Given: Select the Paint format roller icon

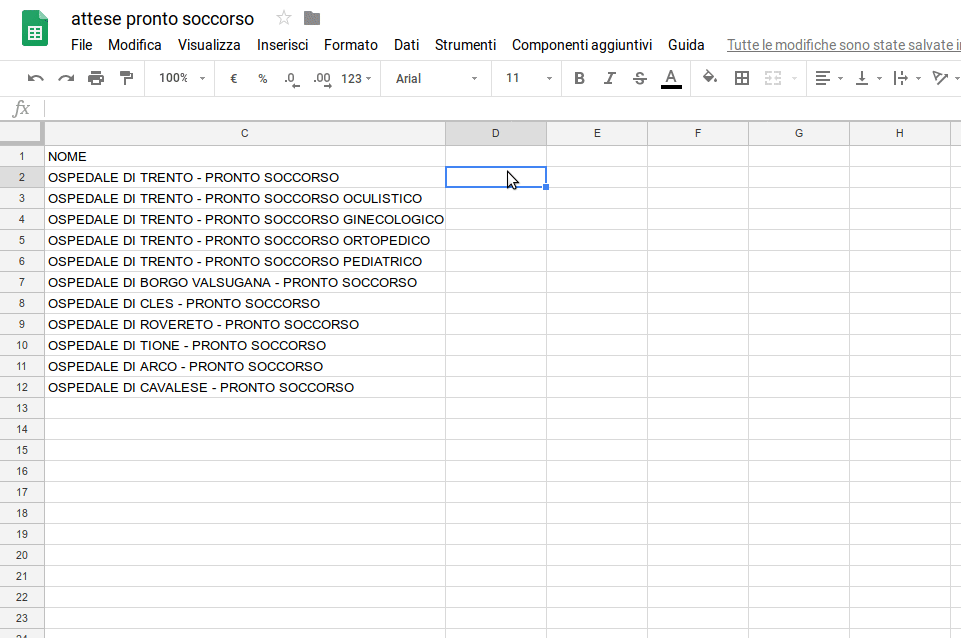Looking at the screenshot, I should coord(126,78).
